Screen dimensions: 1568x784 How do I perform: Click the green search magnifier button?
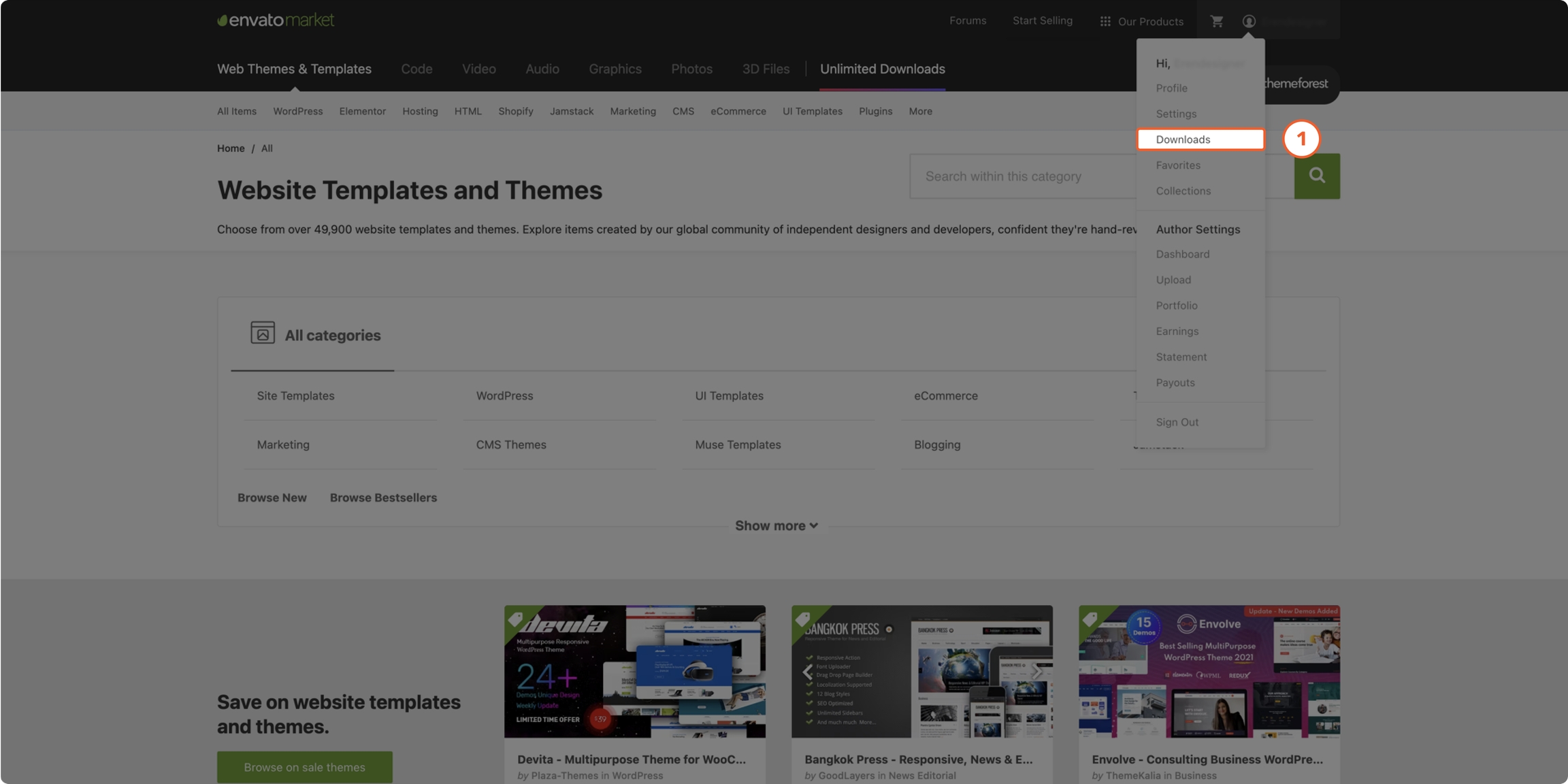pos(1317,176)
